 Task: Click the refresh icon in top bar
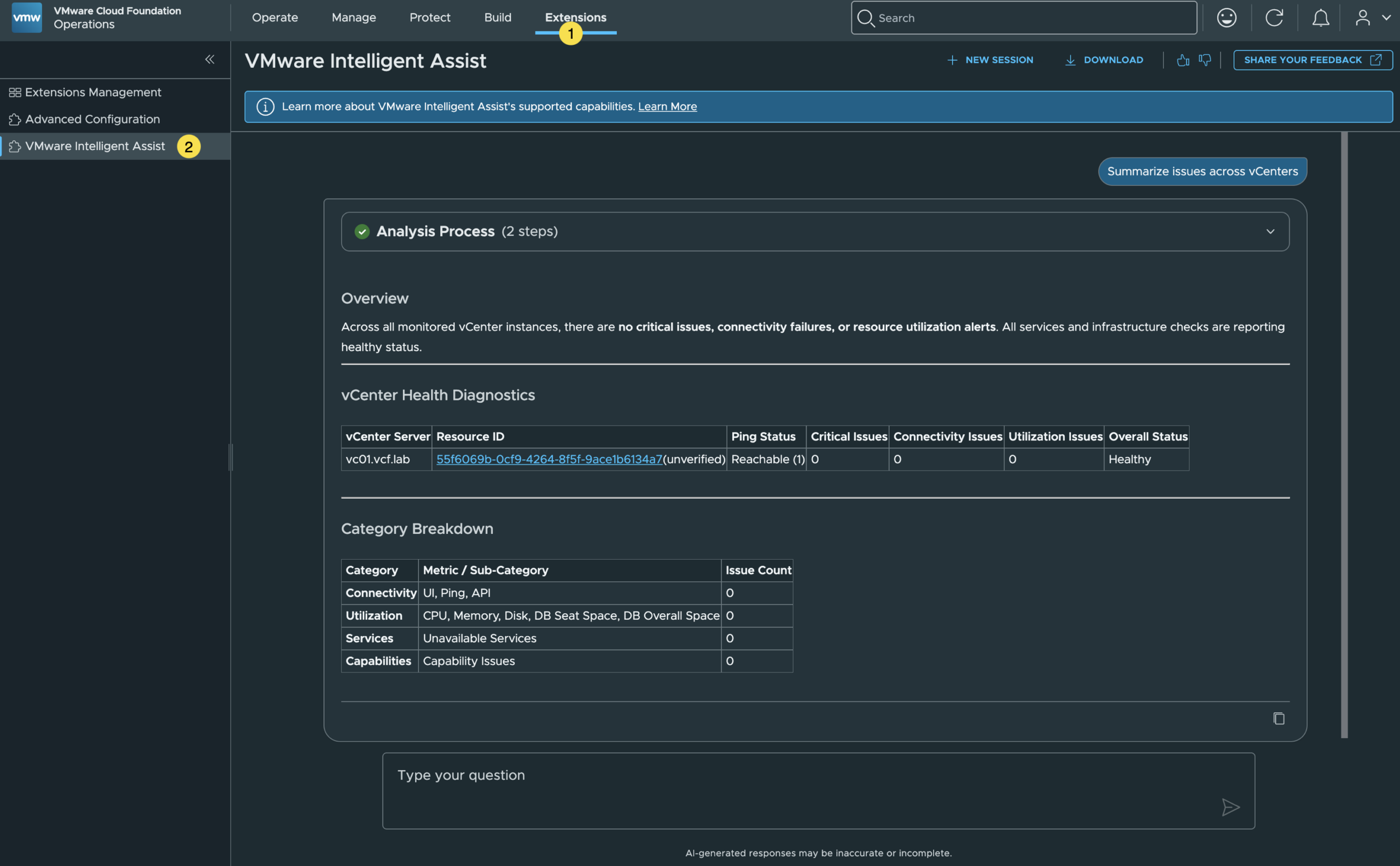[x=1274, y=18]
